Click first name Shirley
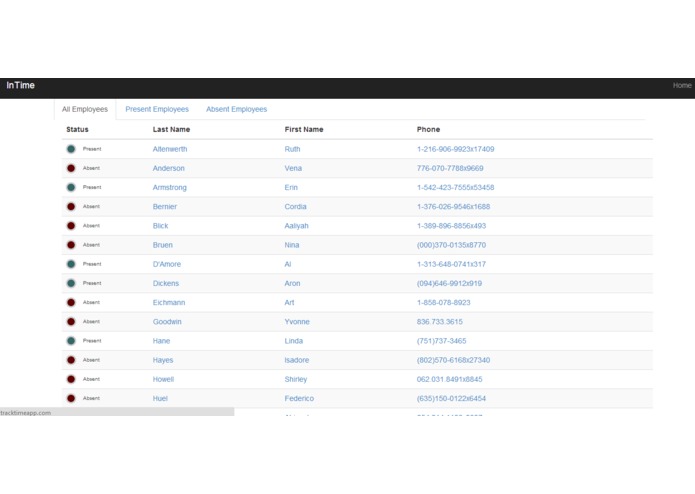Image resolution: width=695 pixels, height=494 pixels. pyautogui.click(x=296, y=379)
